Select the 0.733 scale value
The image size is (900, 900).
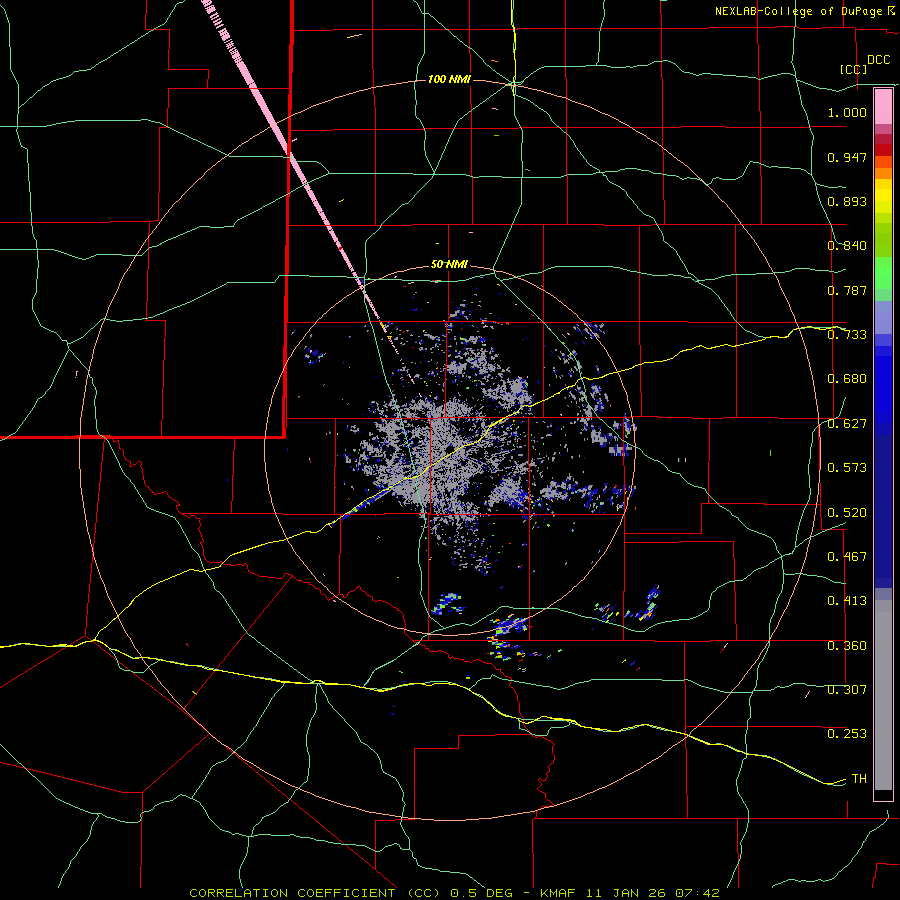(847, 335)
